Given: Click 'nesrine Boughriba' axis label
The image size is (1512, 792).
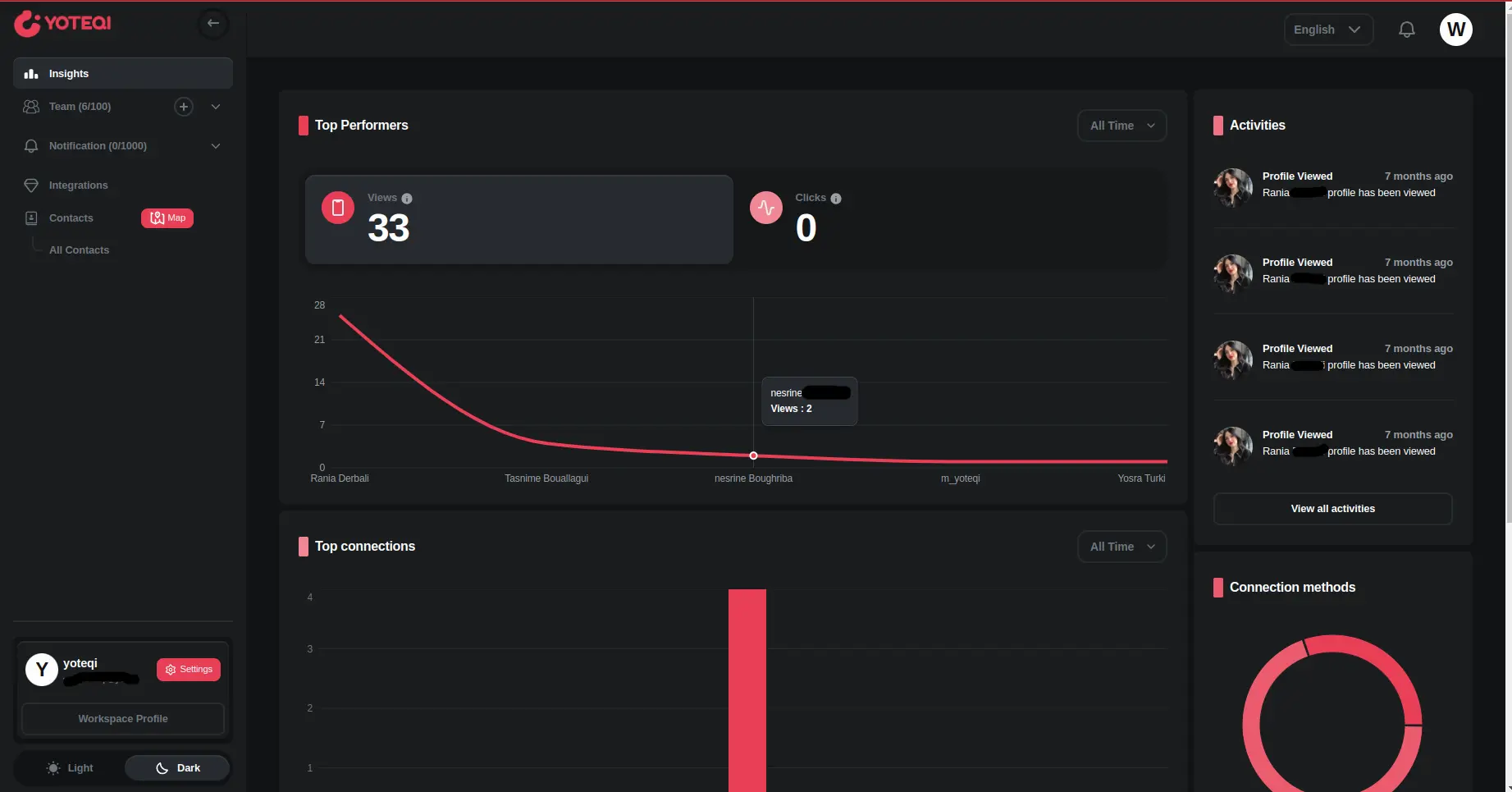Looking at the screenshot, I should (753, 478).
